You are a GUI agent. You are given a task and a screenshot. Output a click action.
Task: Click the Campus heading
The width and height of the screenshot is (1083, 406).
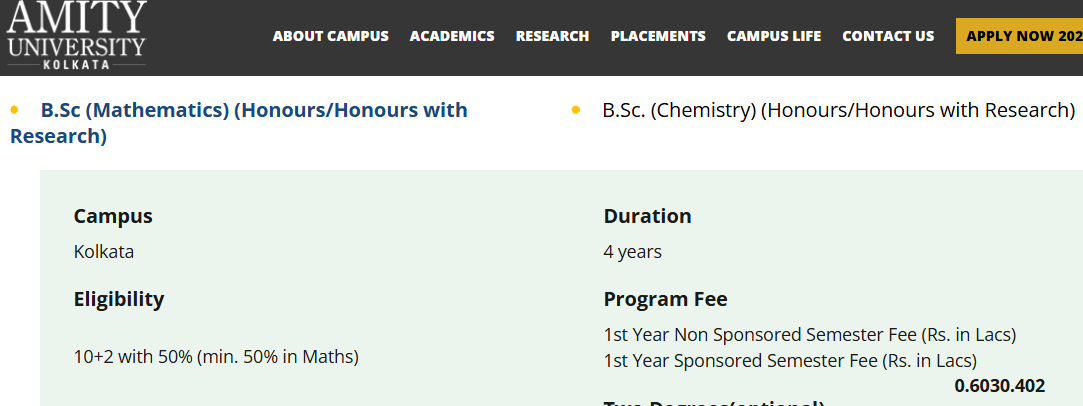pyautogui.click(x=113, y=216)
